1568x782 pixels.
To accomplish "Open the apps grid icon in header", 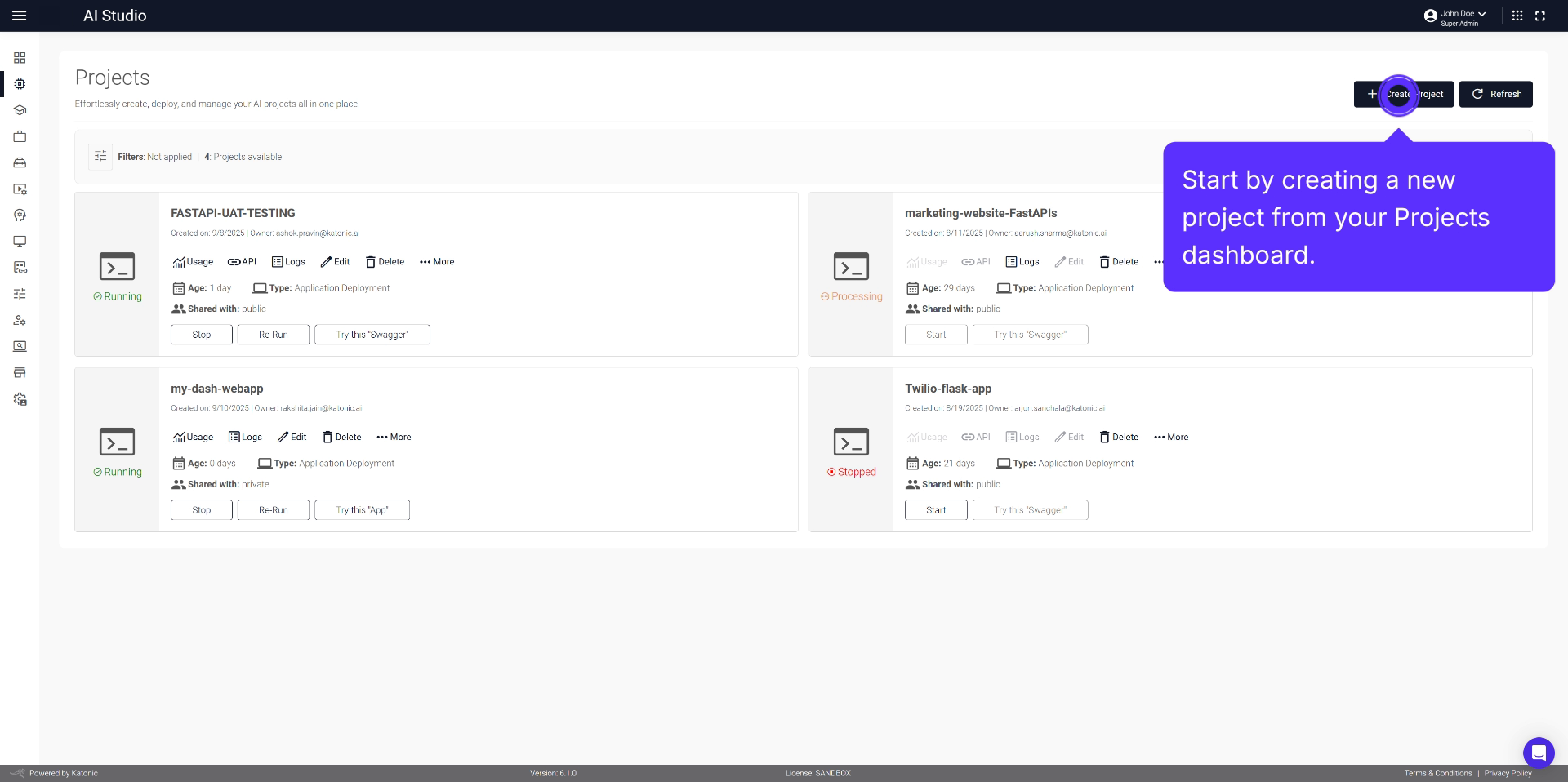I will (1517, 16).
